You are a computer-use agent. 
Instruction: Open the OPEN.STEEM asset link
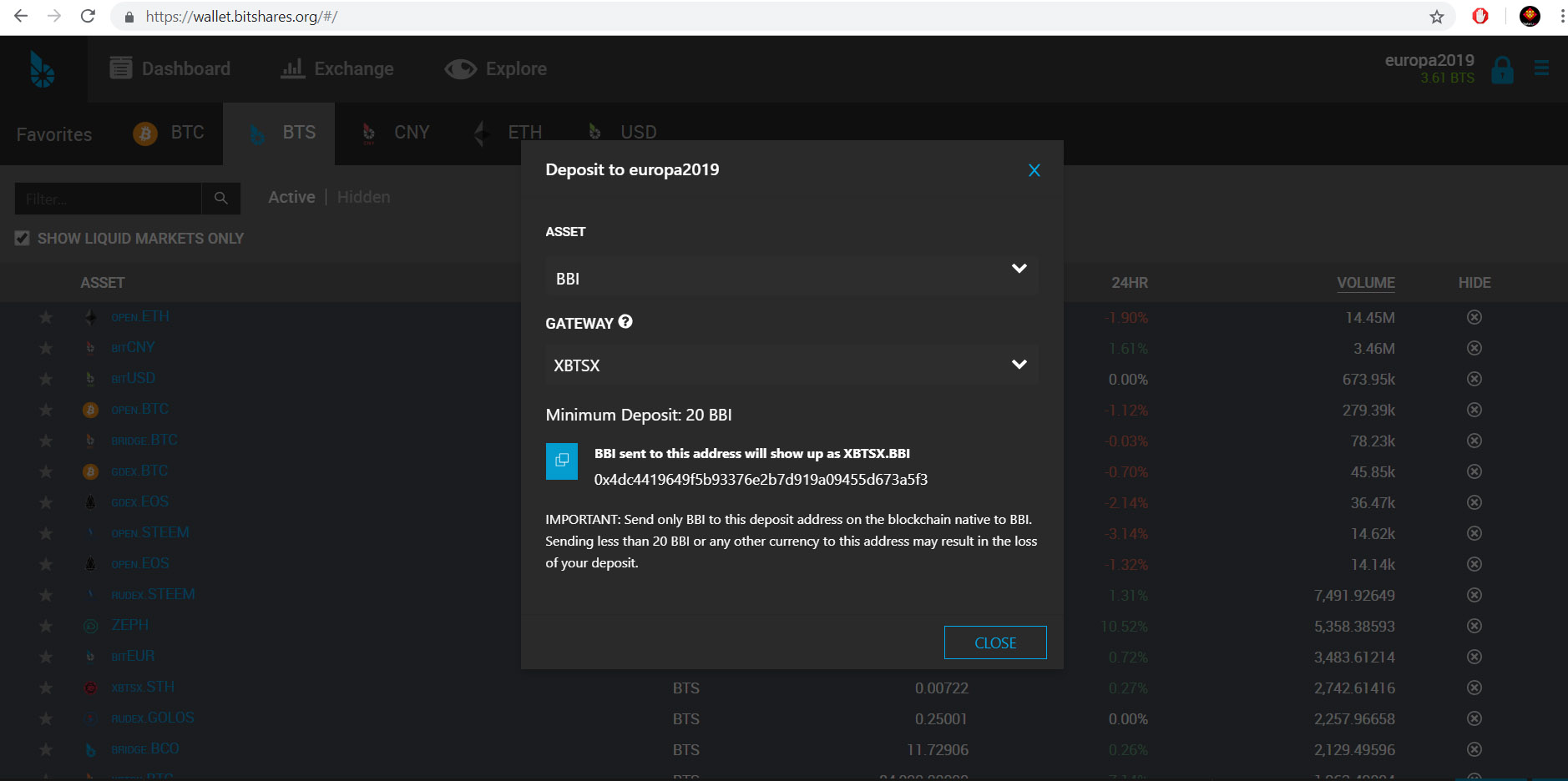pos(150,533)
